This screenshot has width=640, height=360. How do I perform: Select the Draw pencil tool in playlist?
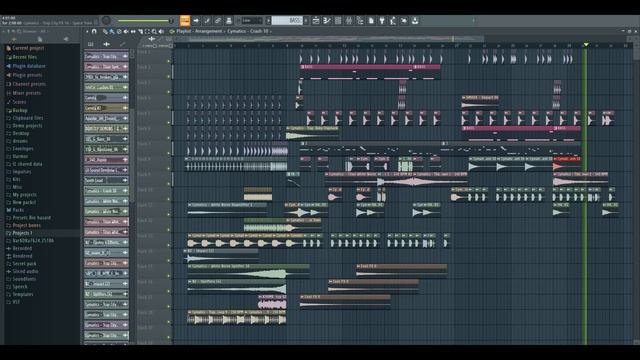(105, 31)
